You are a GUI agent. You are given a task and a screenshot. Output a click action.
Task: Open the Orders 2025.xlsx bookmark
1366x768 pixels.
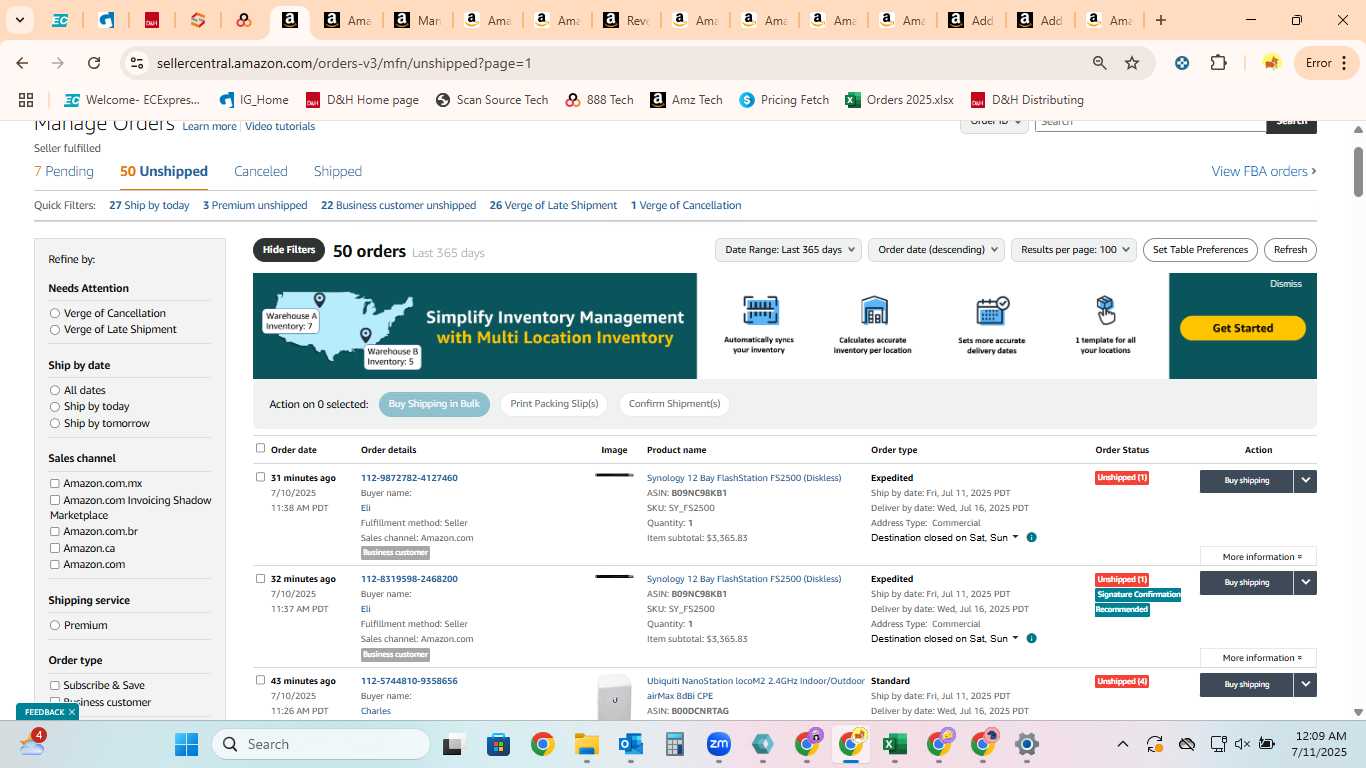[899, 100]
